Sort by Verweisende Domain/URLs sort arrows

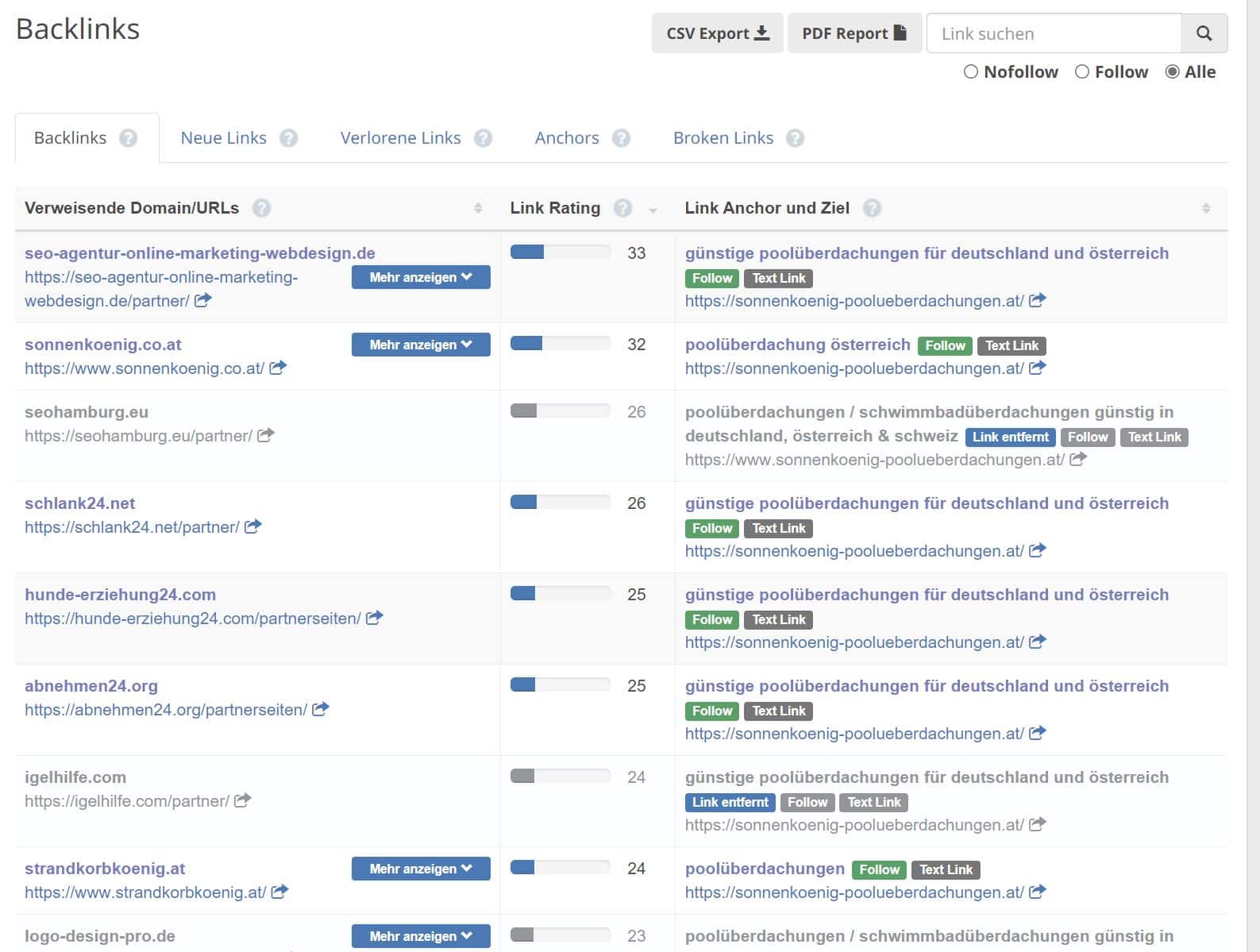(478, 208)
